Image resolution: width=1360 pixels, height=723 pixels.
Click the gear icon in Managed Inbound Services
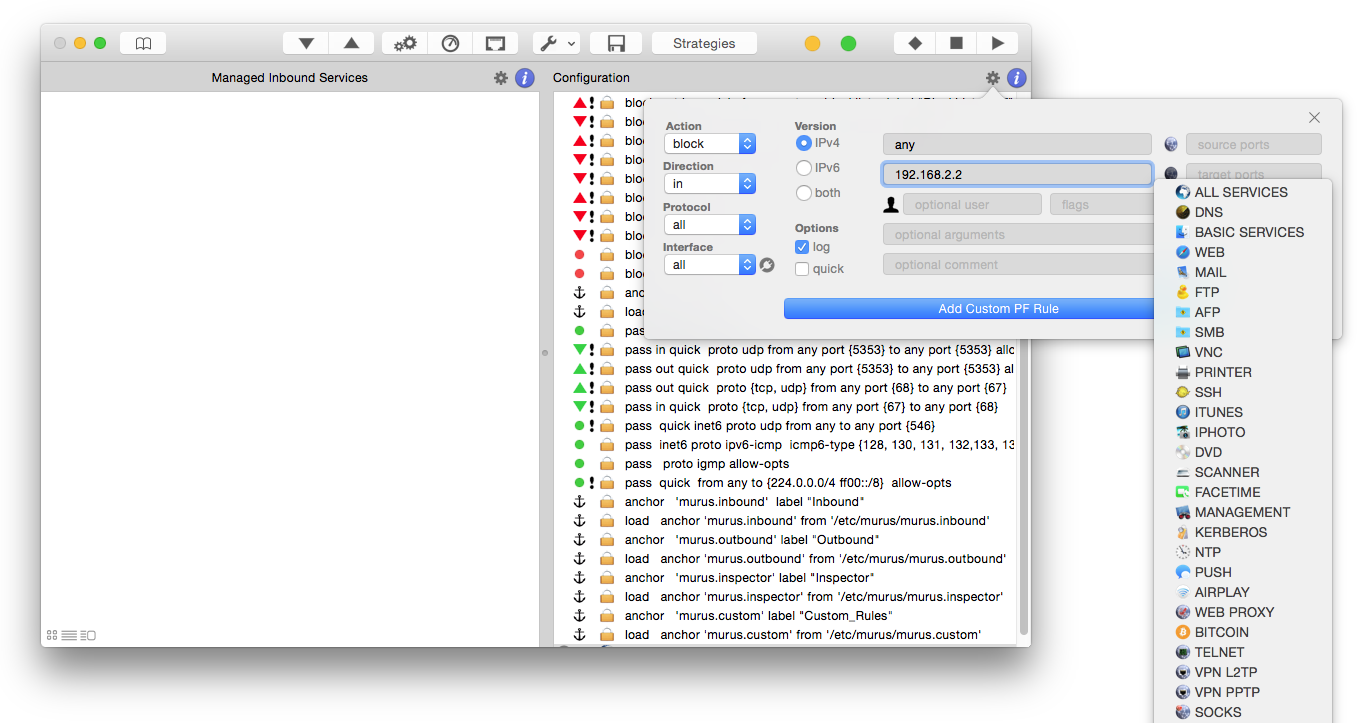pos(501,78)
